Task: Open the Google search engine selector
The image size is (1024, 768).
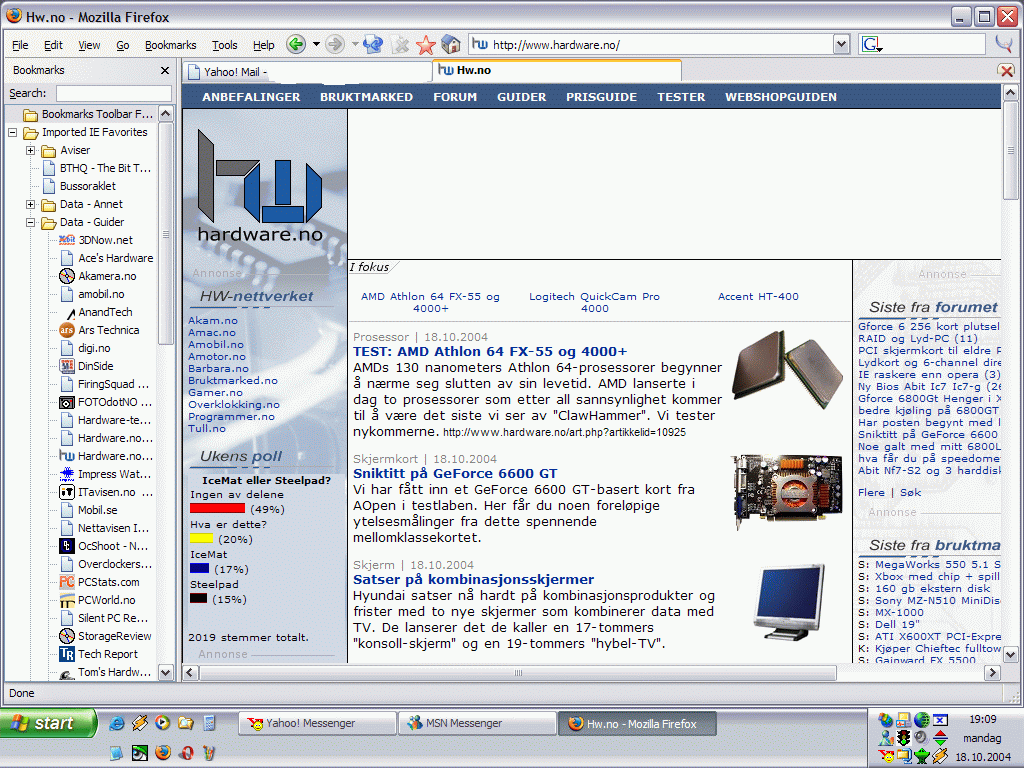Action: coord(872,44)
